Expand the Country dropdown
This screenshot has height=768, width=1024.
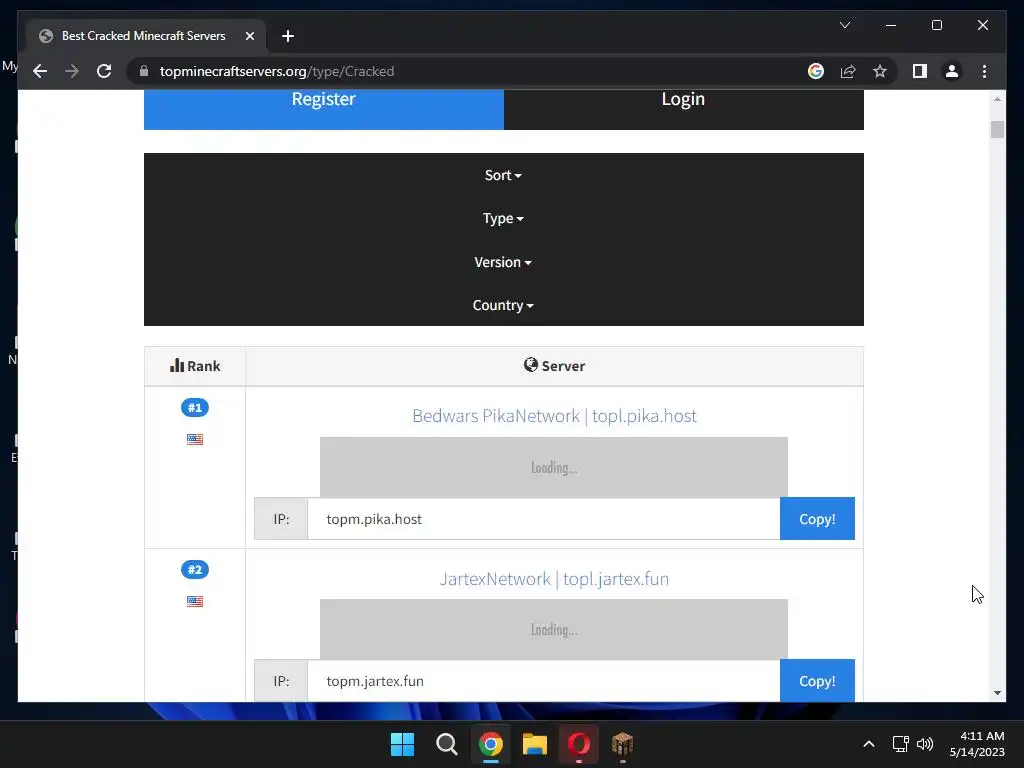coord(503,305)
